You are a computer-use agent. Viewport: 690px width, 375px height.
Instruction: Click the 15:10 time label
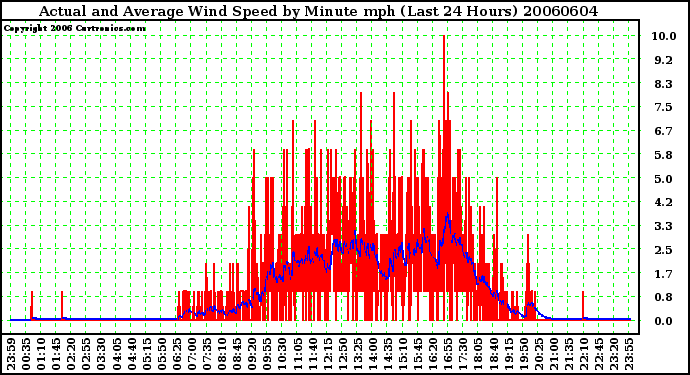402,354
